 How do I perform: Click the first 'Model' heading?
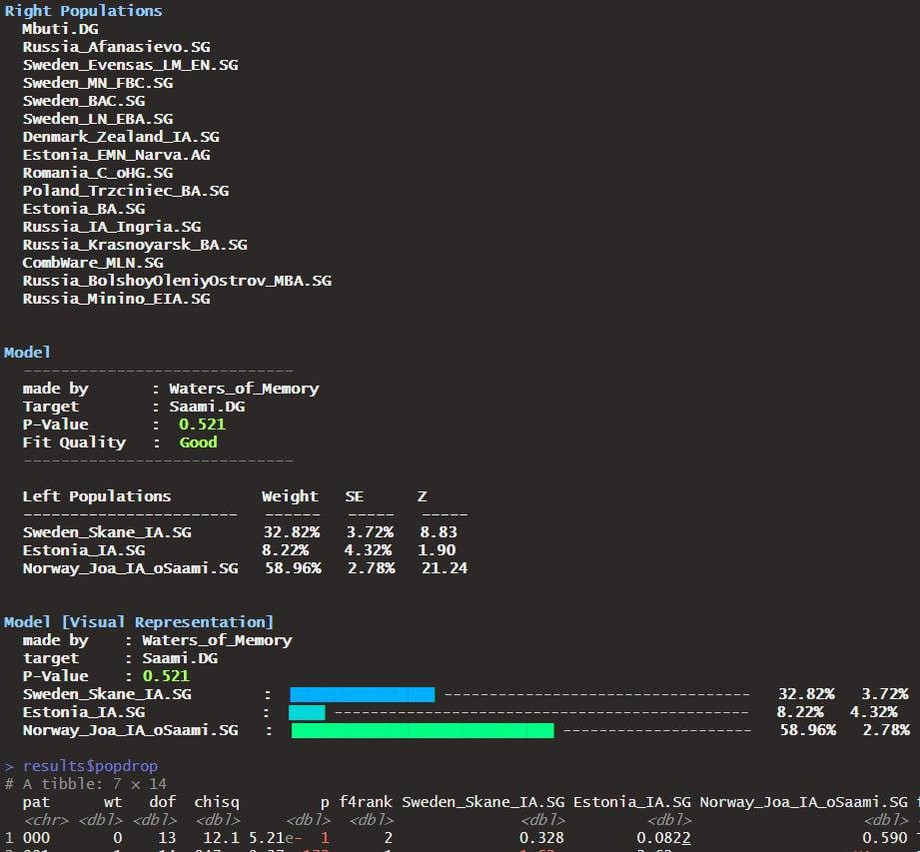pos(27,352)
